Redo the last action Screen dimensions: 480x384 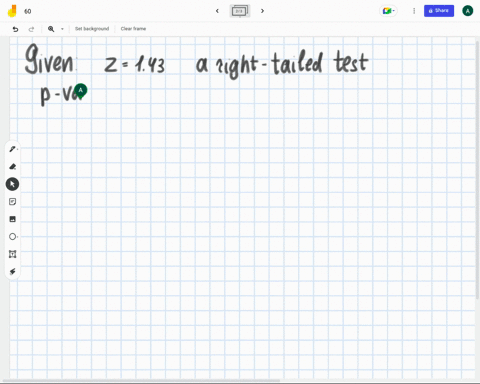(31, 29)
